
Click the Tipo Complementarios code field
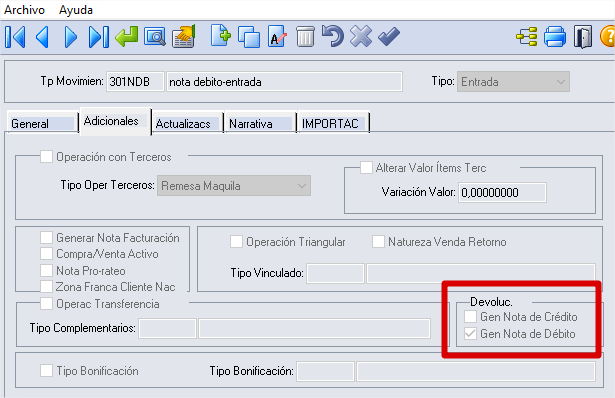(x=167, y=328)
